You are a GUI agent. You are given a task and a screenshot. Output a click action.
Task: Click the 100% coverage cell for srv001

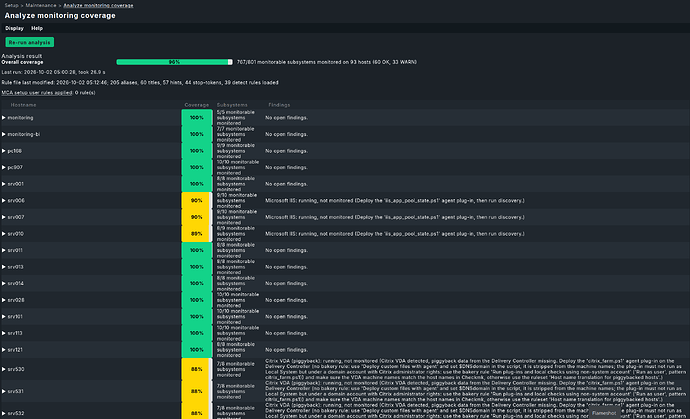click(x=197, y=184)
